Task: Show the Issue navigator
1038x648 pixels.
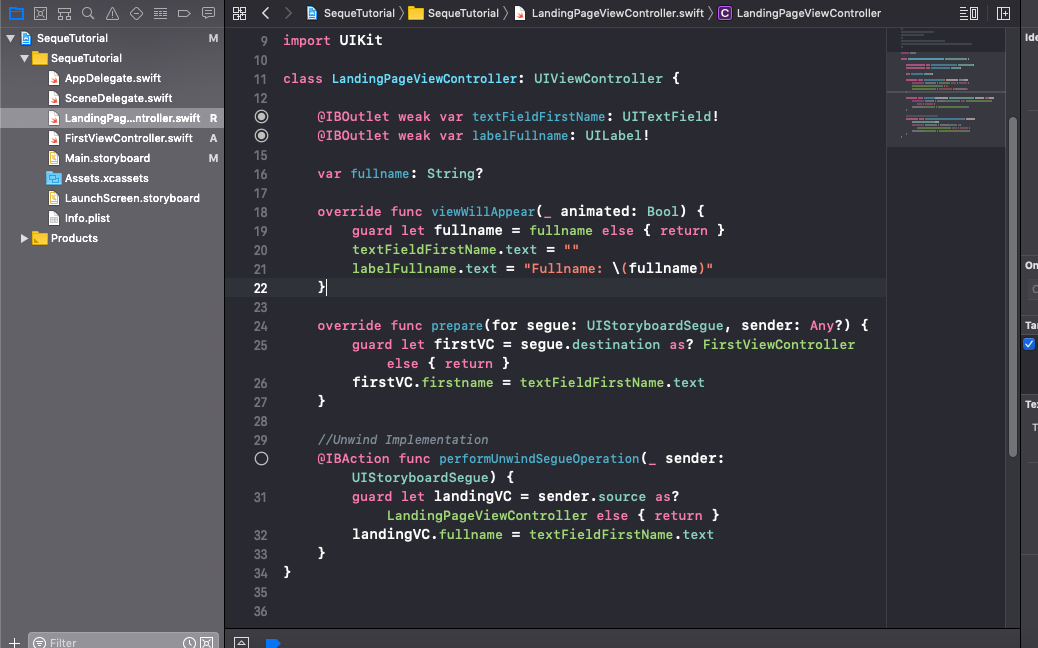Action: (x=111, y=13)
